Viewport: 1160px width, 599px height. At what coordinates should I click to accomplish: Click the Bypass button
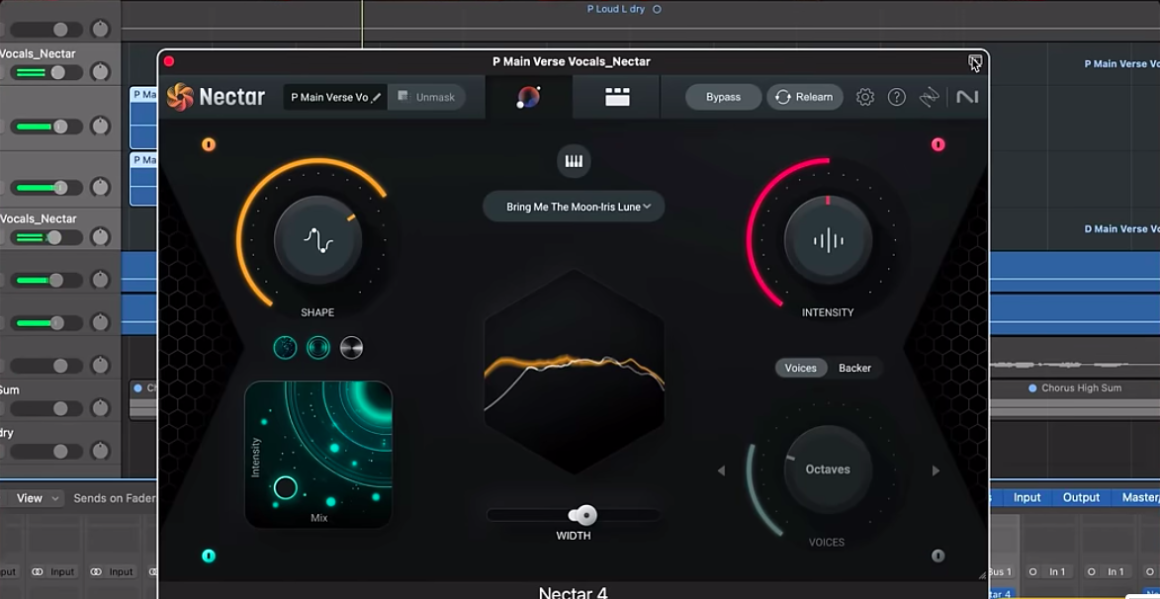722,96
